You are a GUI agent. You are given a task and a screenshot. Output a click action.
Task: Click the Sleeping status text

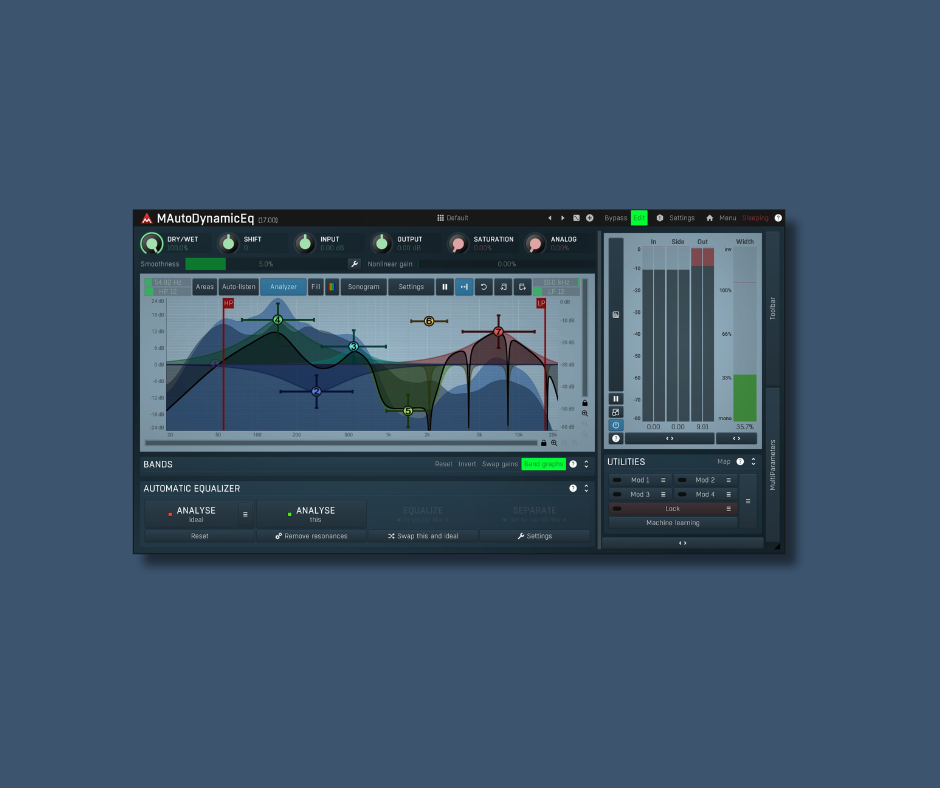tap(755, 218)
